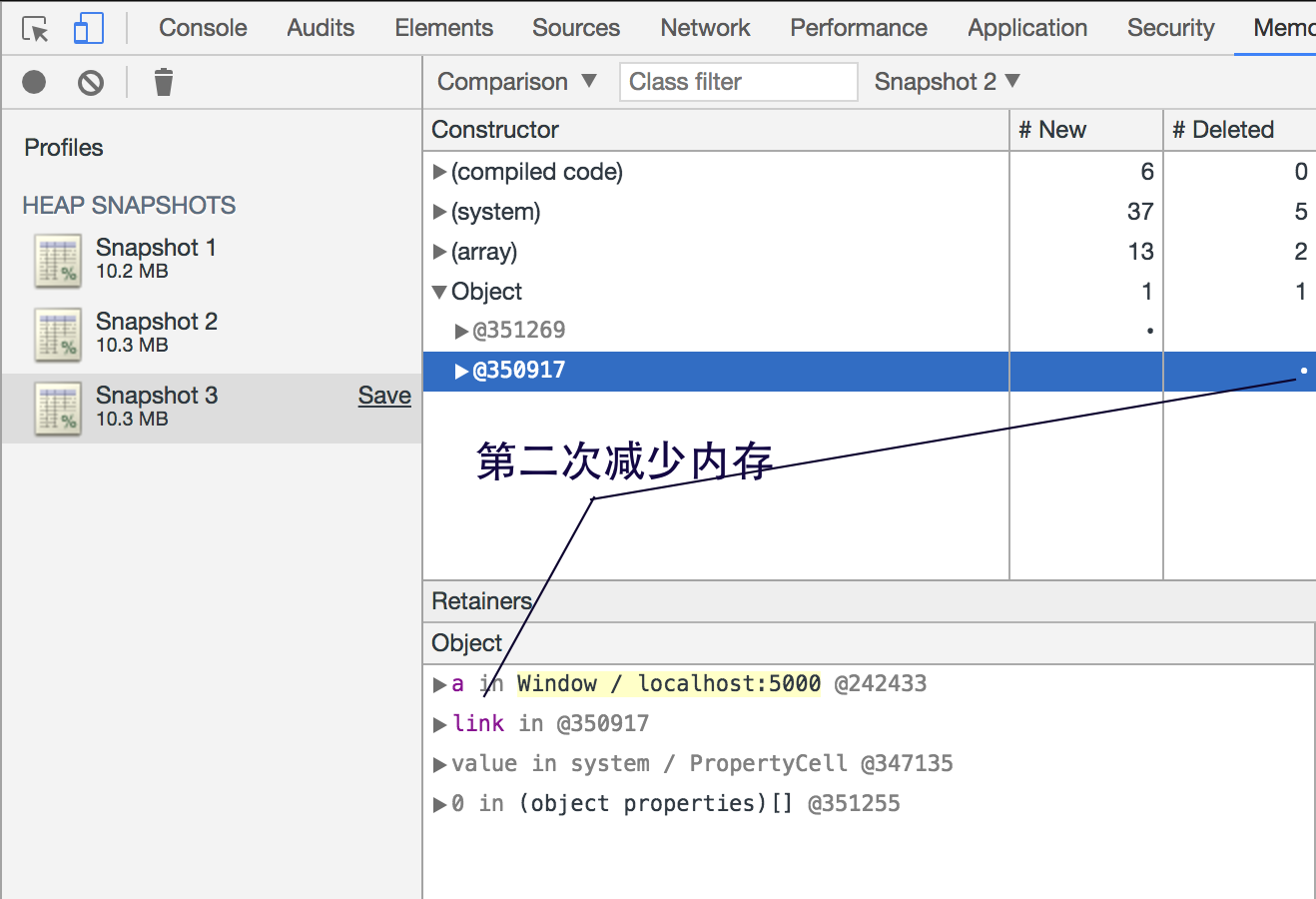This screenshot has height=899, width=1316.
Task: Go to the Security tab
Action: pyautogui.click(x=1171, y=28)
